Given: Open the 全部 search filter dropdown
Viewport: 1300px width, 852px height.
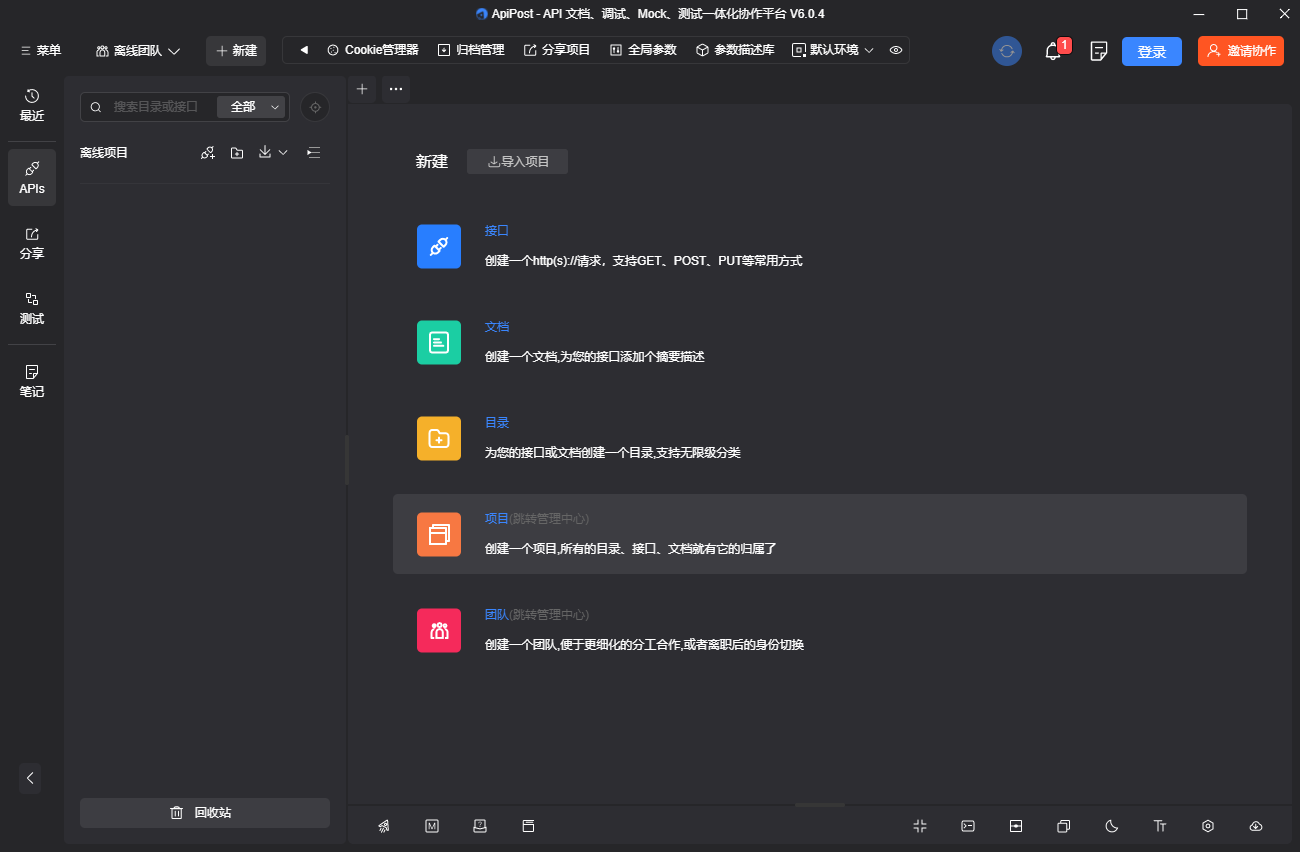Looking at the screenshot, I should coord(250,107).
